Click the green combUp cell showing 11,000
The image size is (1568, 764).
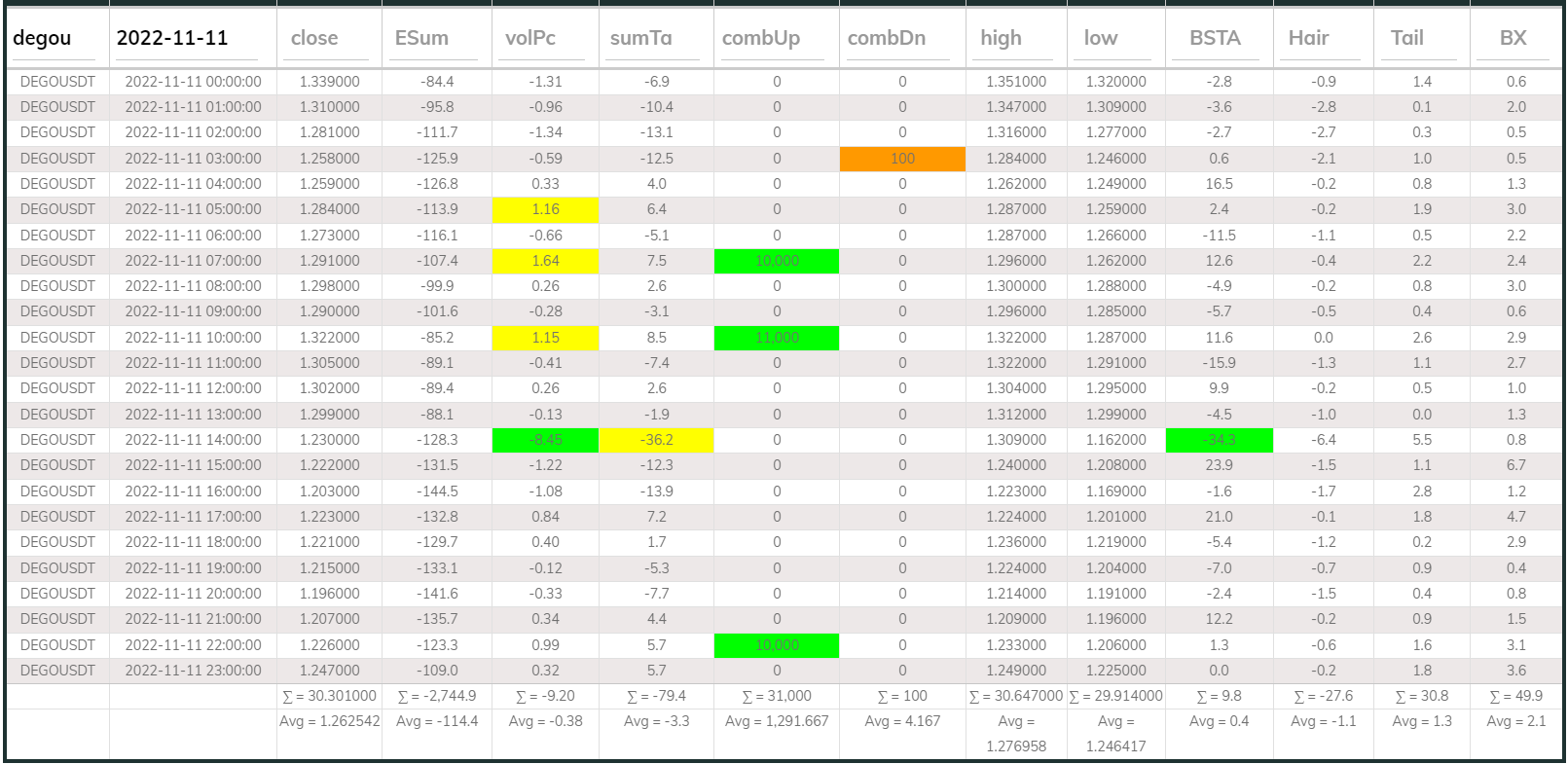(x=776, y=338)
